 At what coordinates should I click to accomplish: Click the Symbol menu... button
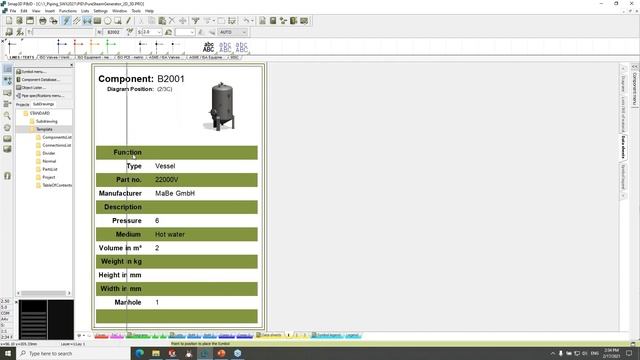point(44,71)
